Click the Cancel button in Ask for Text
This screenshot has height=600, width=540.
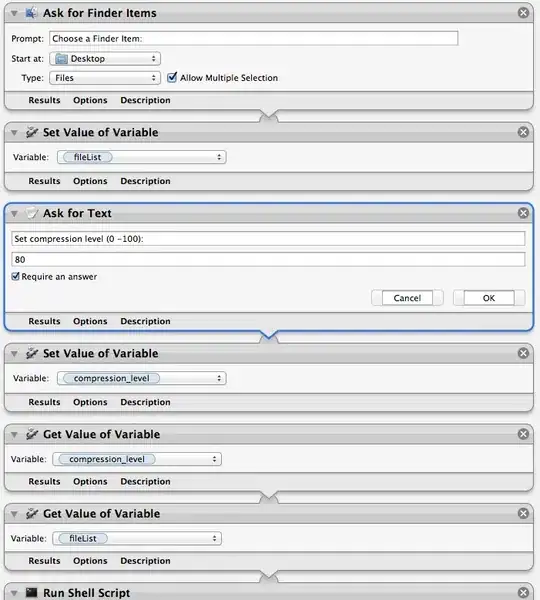pos(407,298)
